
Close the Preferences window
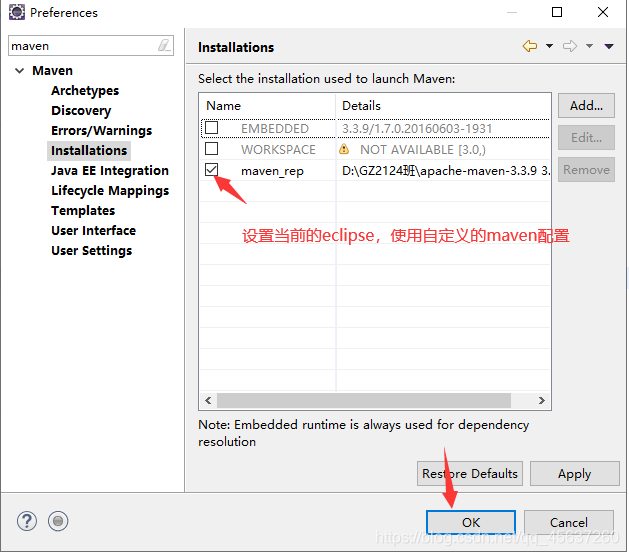[603, 12]
